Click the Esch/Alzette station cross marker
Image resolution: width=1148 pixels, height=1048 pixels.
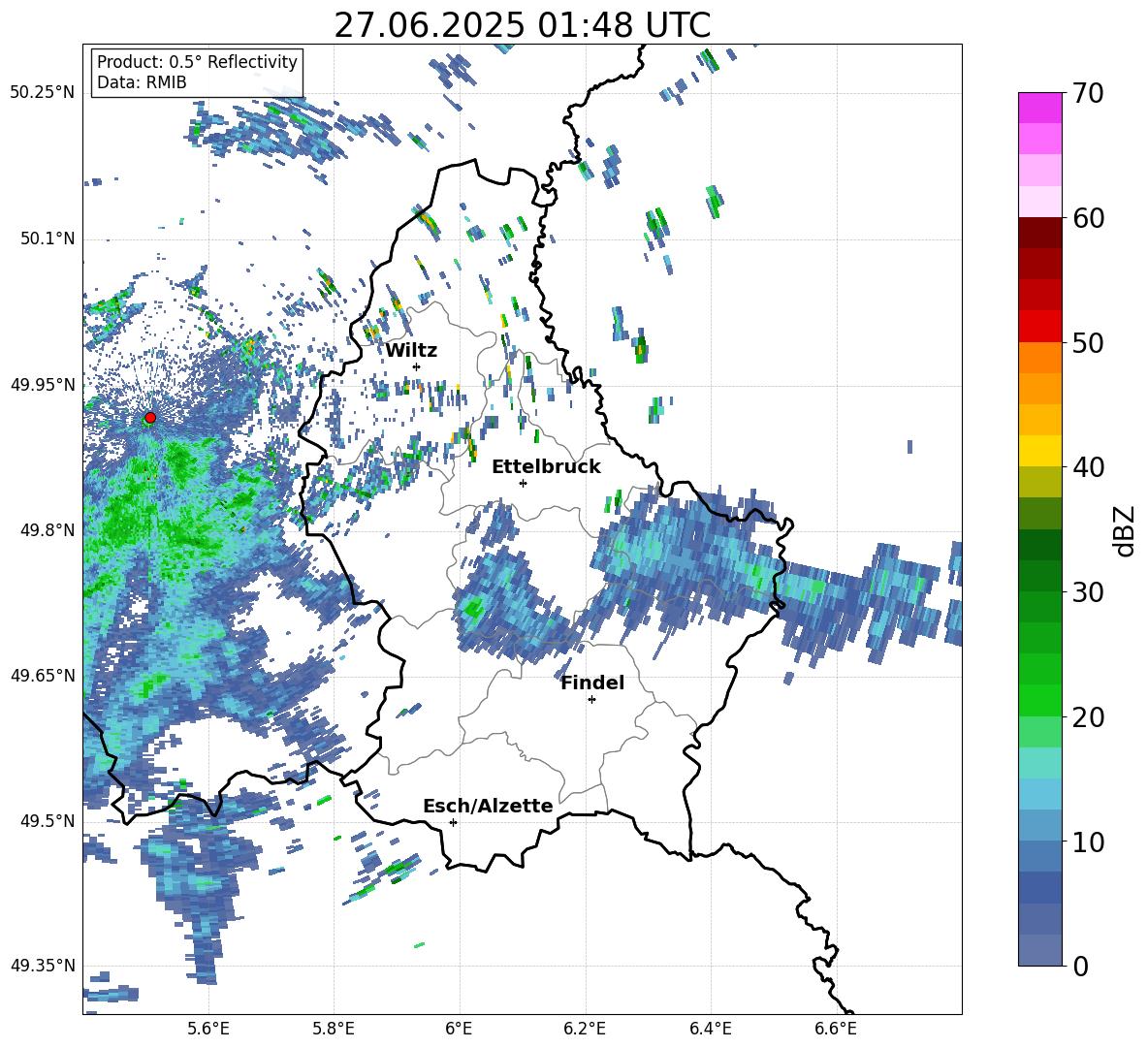453,822
